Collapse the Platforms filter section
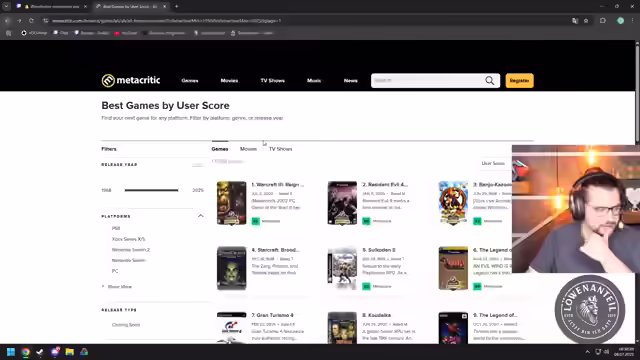640x360 pixels. click(x=200, y=216)
